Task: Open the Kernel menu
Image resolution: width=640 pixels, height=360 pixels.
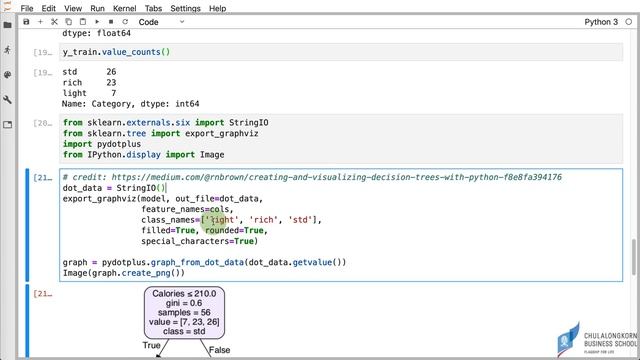Action: [124, 8]
